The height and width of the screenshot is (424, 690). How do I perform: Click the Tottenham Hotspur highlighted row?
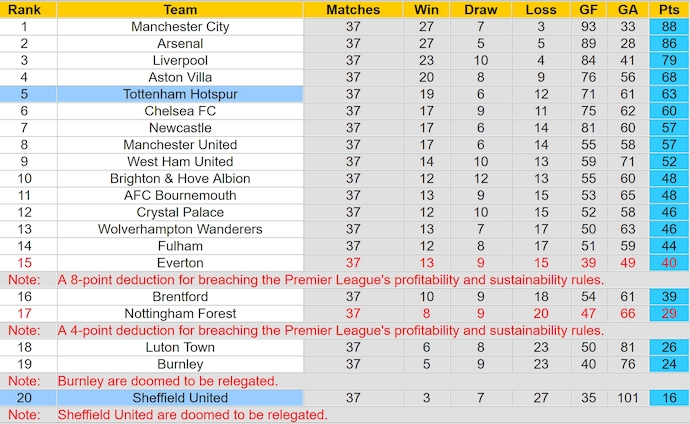[180, 94]
